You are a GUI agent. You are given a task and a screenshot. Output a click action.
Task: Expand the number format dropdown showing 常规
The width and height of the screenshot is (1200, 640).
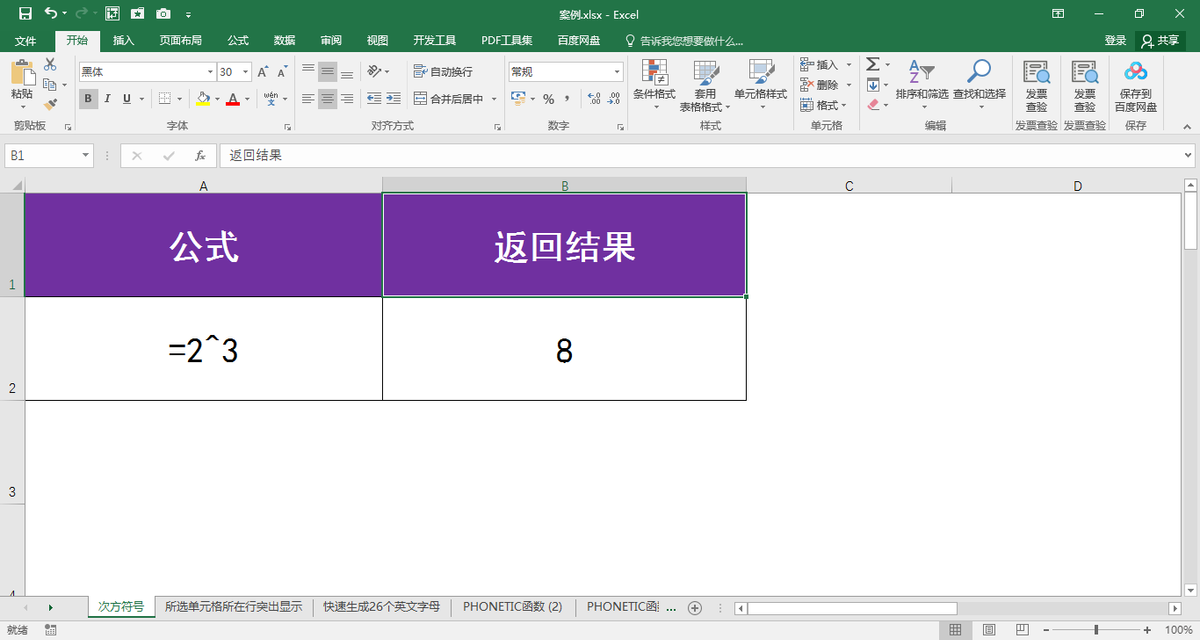[617, 72]
